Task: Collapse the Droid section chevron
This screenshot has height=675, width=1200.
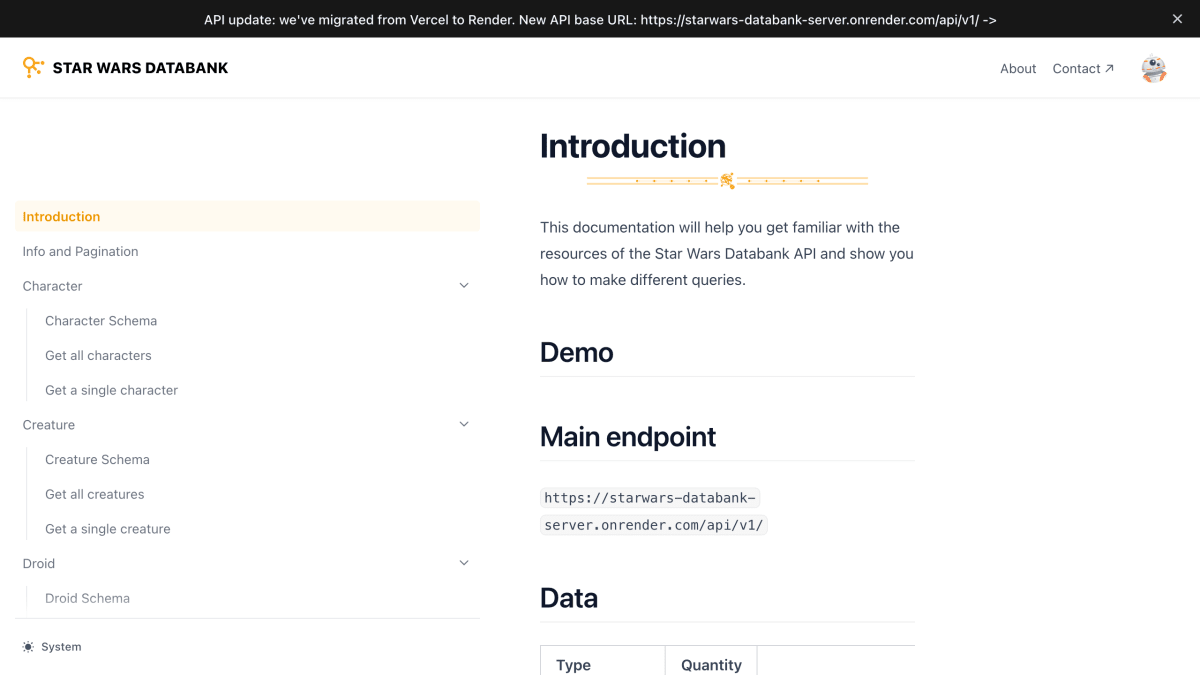Action: [x=464, y=564]
